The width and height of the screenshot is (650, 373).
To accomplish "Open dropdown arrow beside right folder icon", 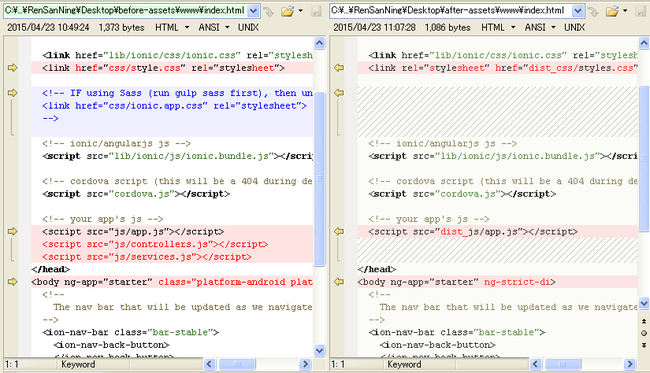I will (626, 11).
